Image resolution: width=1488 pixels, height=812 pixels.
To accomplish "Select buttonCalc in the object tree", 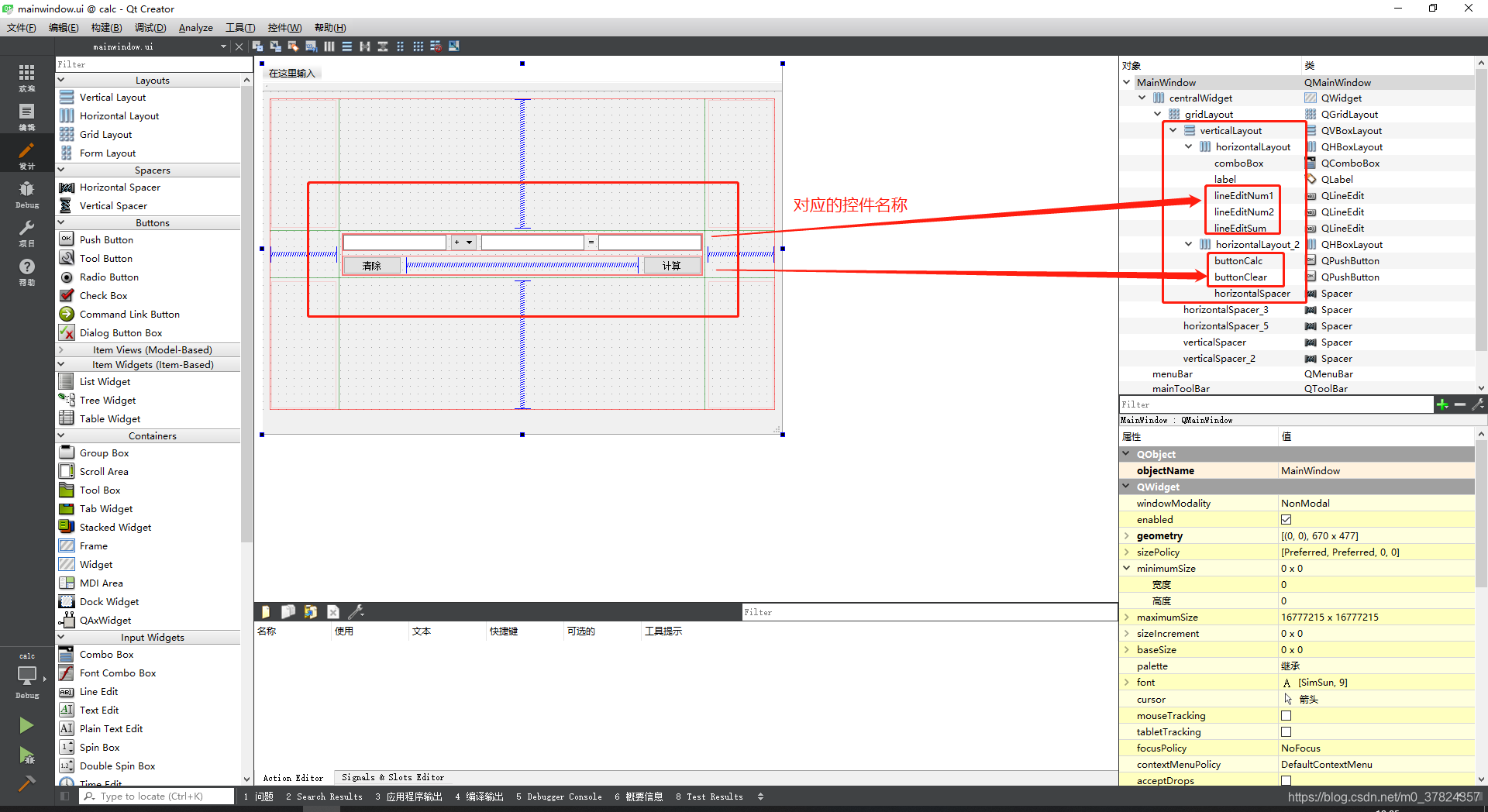I will click(1238, 261).
